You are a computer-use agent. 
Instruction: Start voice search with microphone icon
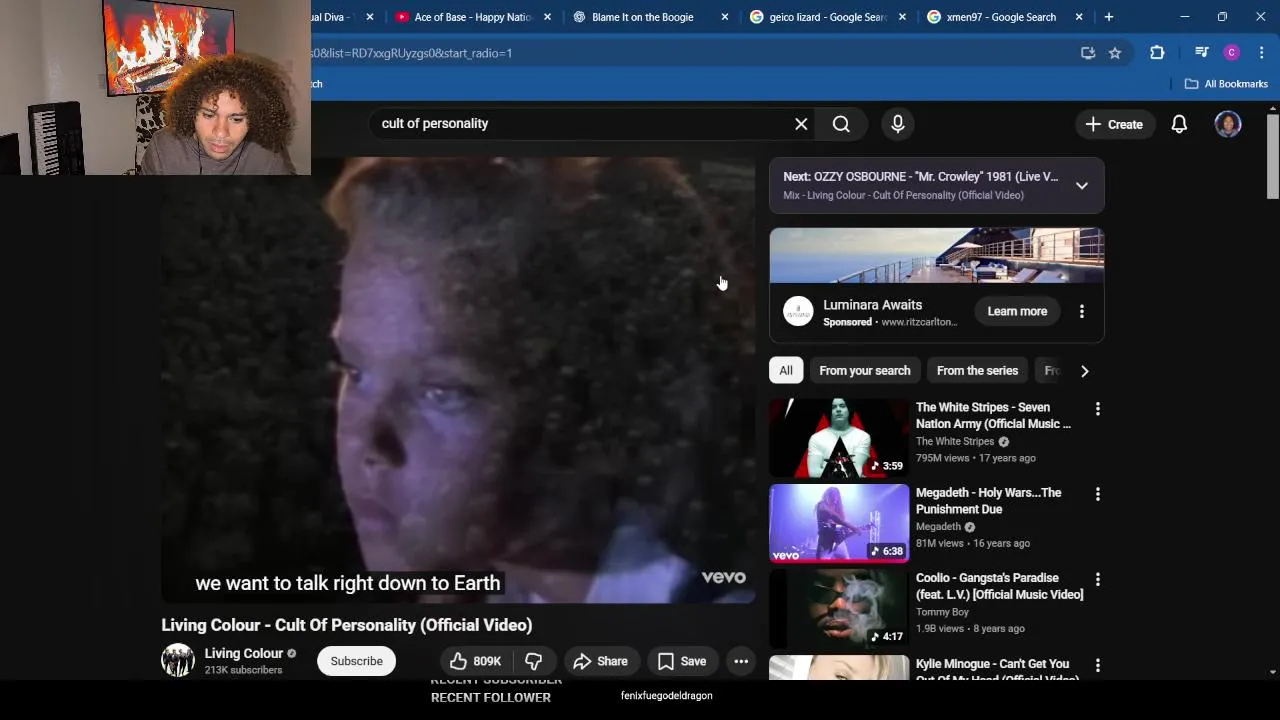pyautogui.click(x=898, y=124)
